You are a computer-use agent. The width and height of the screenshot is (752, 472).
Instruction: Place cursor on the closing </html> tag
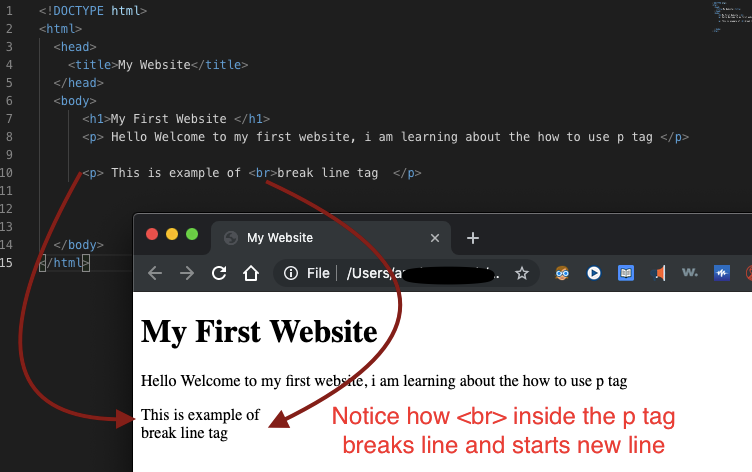coord(64,263)
